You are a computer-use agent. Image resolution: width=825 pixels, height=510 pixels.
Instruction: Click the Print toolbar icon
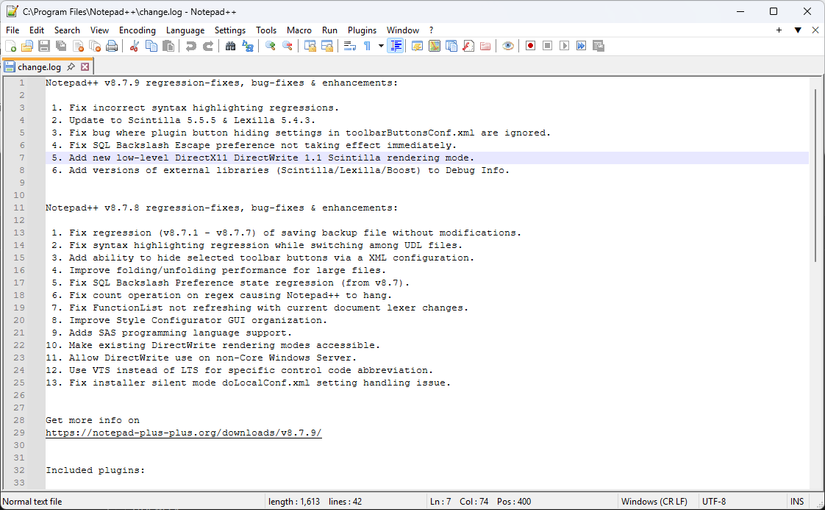[x=112, y=46]
